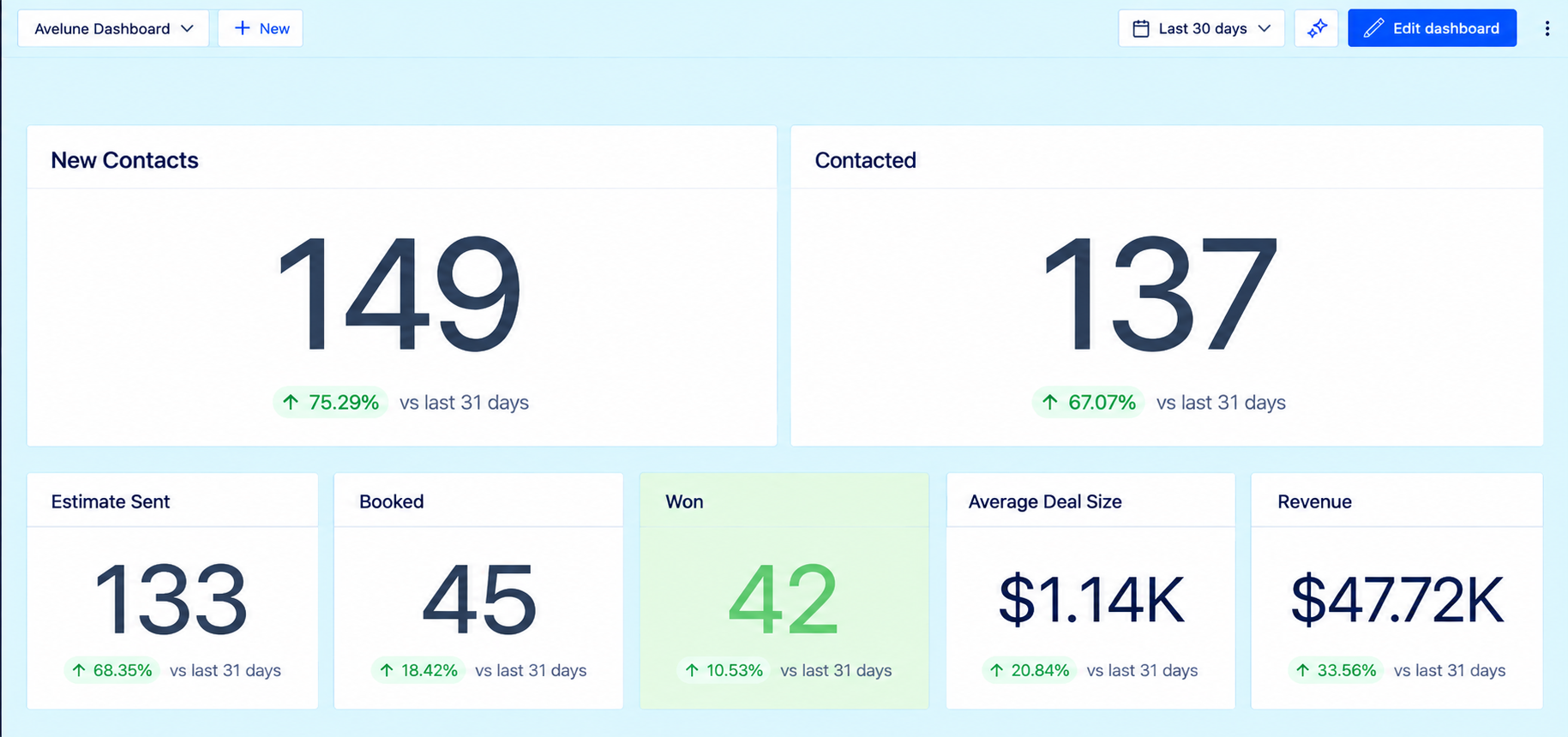This screenshot has width=1568, height=737.
Task: Open the three-dot more options menu
Action: (x=1547, y=28)
